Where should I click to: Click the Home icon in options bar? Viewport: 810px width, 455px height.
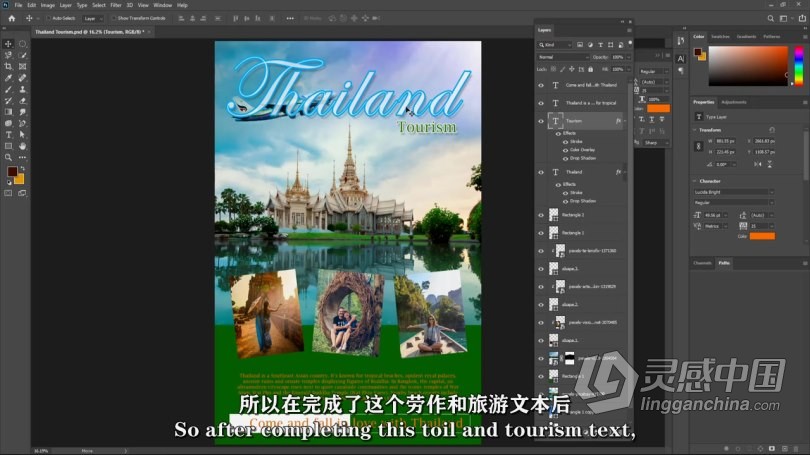coord(11,18)
